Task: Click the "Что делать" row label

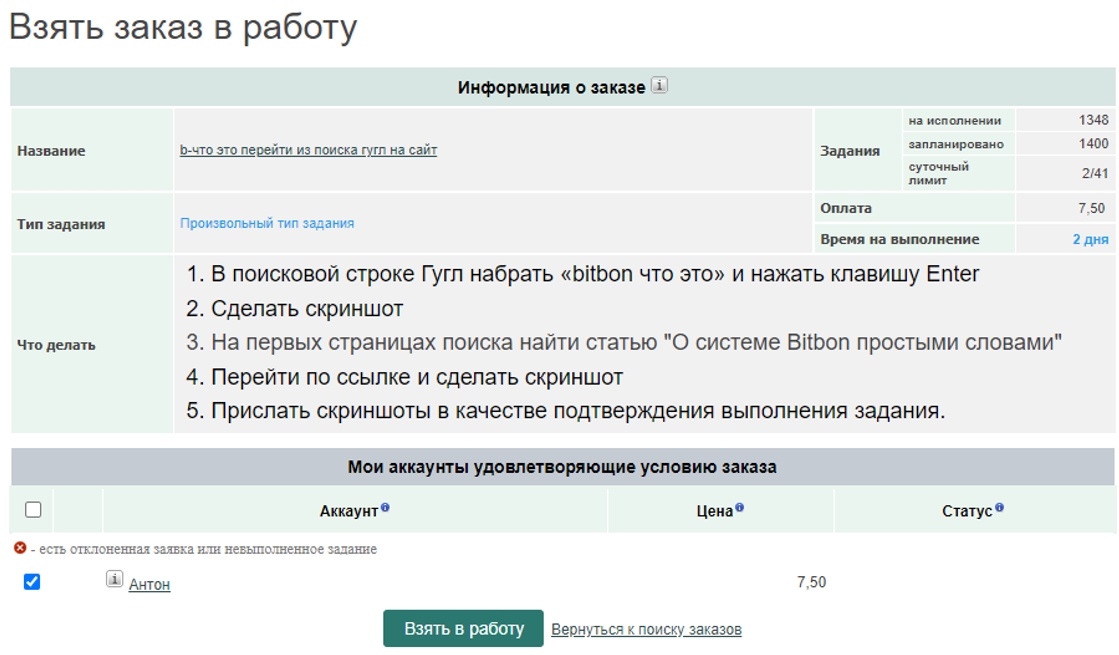Action: (56, 345)
